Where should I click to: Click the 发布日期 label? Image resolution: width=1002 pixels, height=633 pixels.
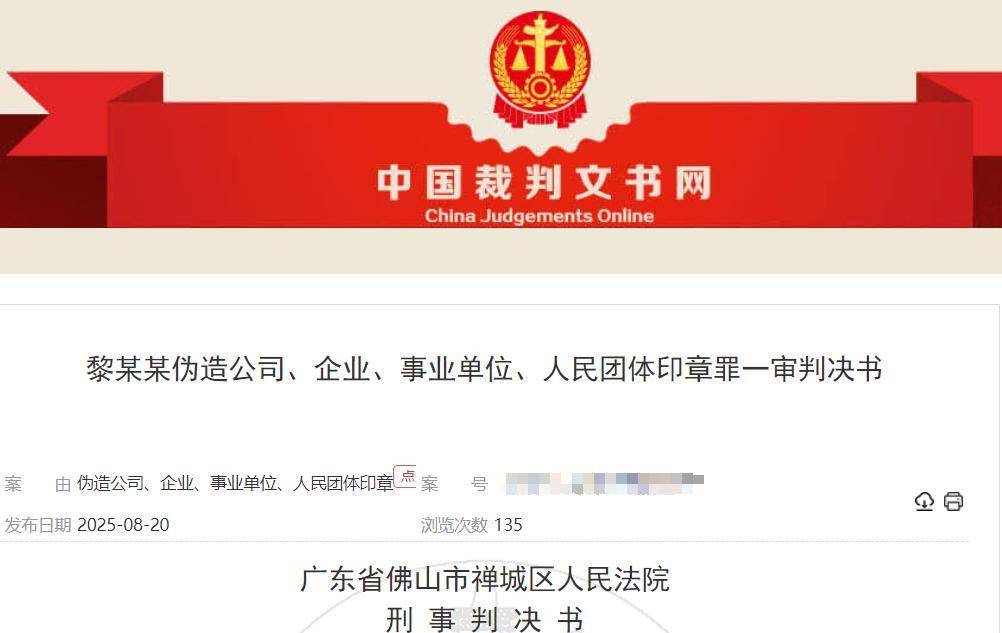point(38,525)
